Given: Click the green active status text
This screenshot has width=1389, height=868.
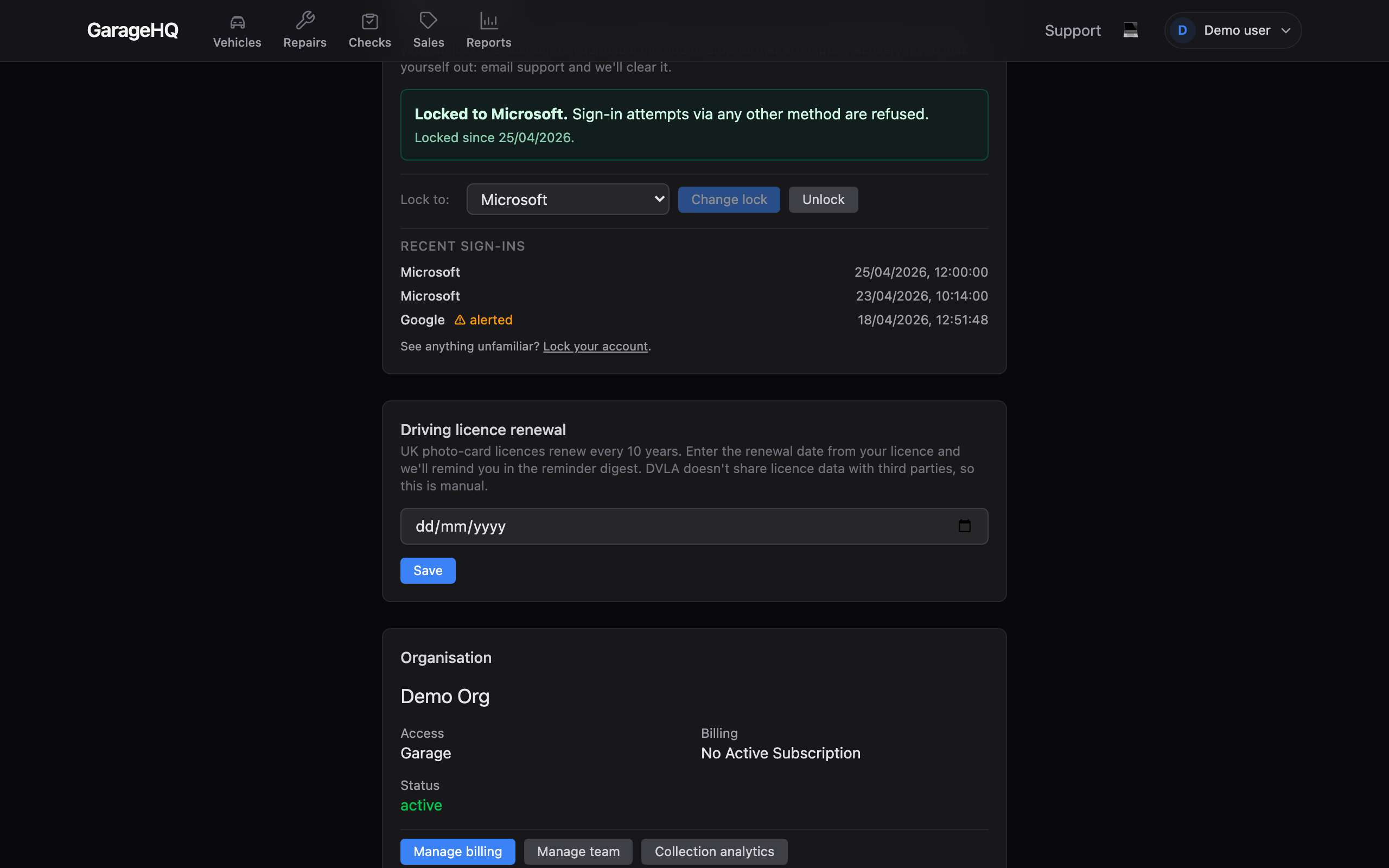Looking at the screenshot, I should (421, 806).
